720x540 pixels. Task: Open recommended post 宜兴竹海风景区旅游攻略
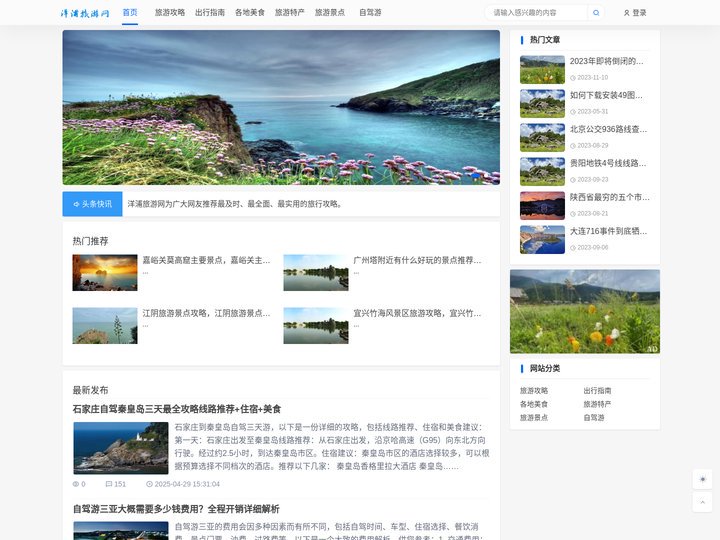pyautogui.click(x=417, y=313)
